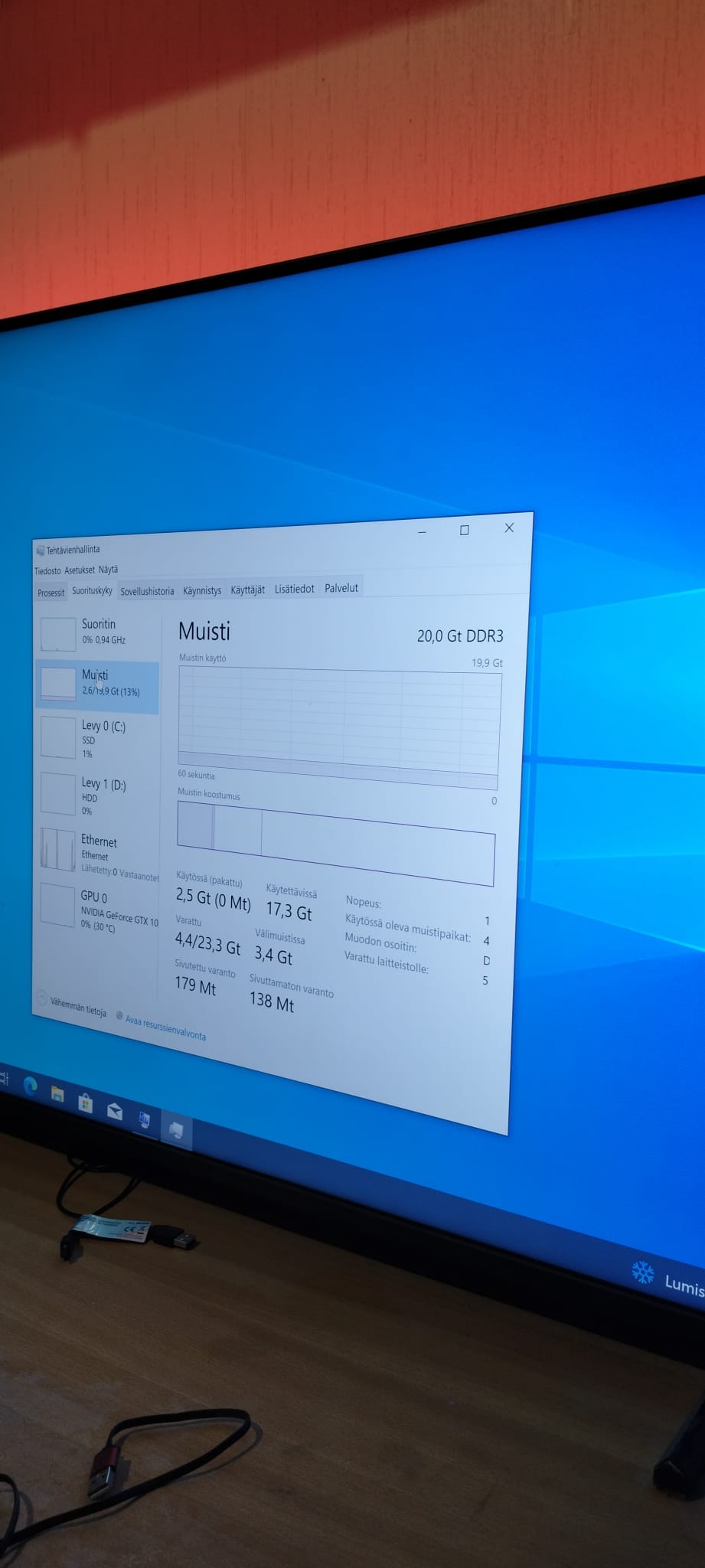Select Levy 0 (C:) SSD entry
This screenshot has height=1568, width=705.
pos(97,738)
